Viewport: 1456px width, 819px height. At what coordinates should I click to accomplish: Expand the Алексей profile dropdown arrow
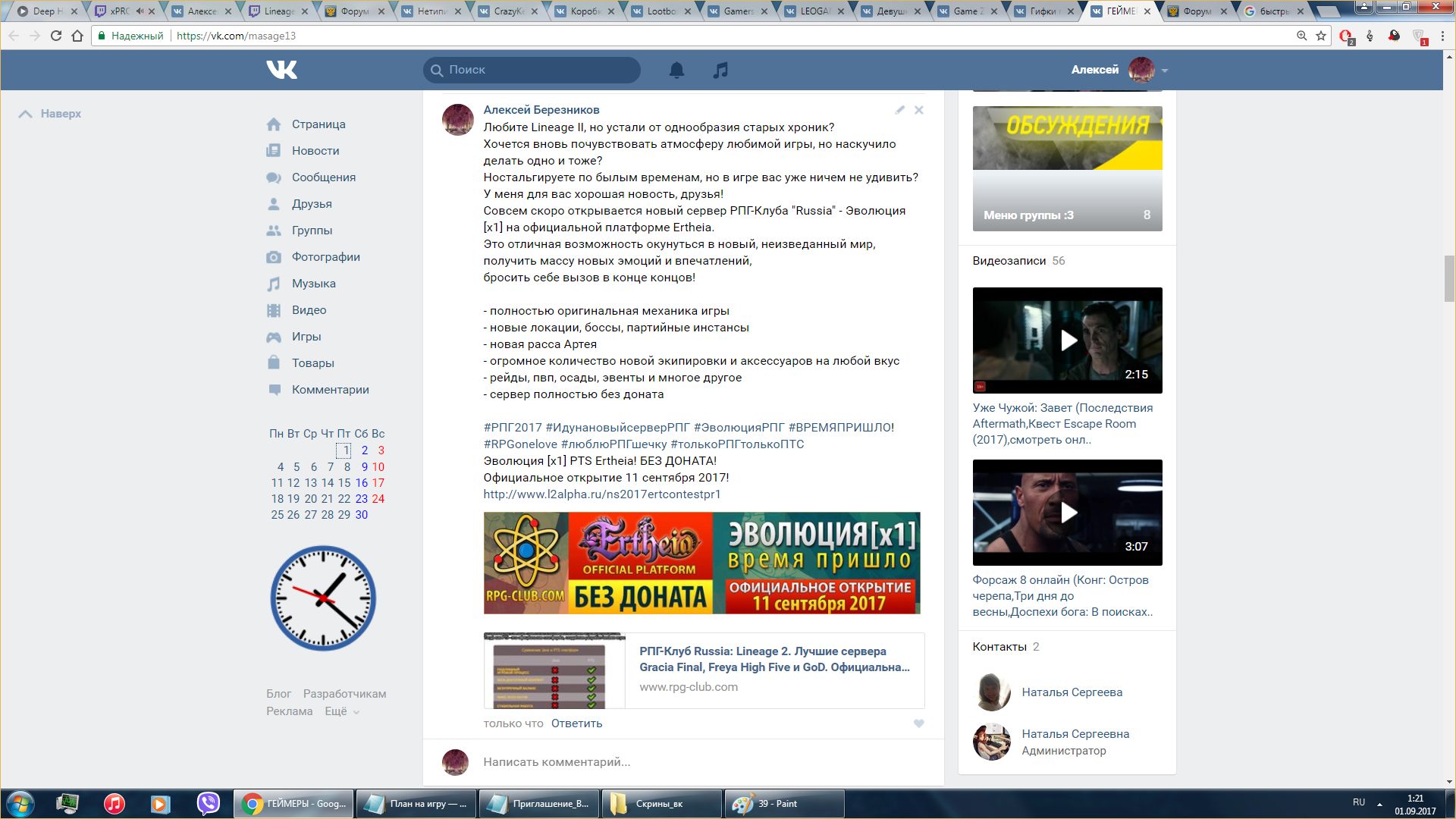coord(1165,71)
